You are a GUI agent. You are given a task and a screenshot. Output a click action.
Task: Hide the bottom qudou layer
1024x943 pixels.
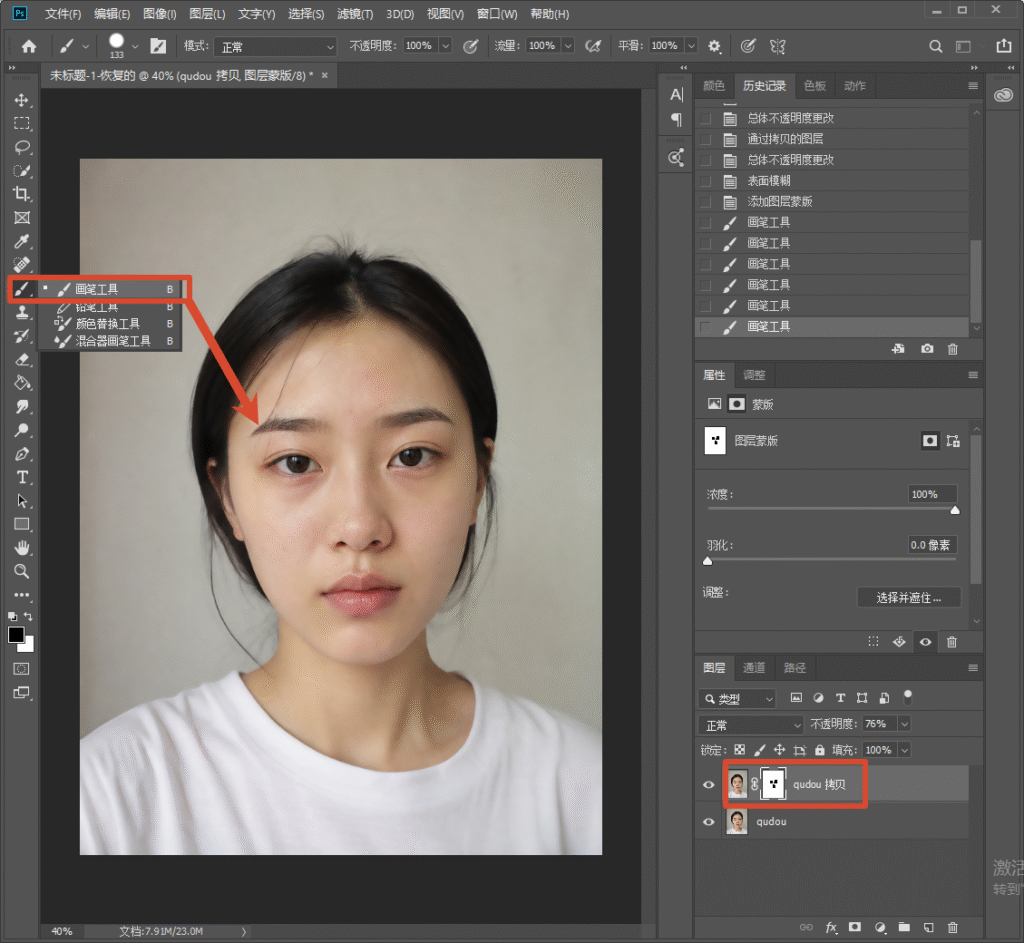709,822
